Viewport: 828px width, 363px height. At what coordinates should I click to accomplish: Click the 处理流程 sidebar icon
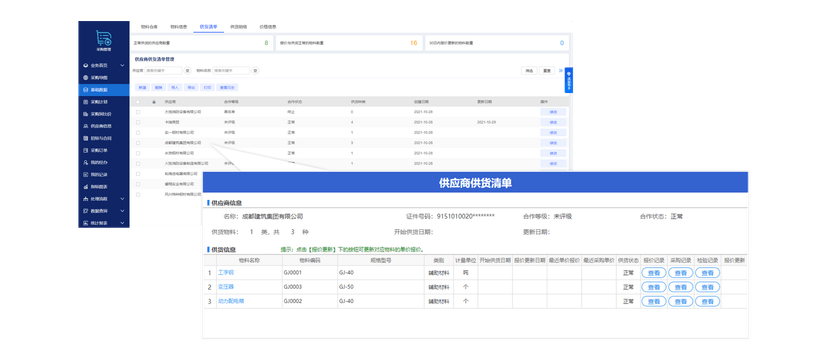[86, 199]
